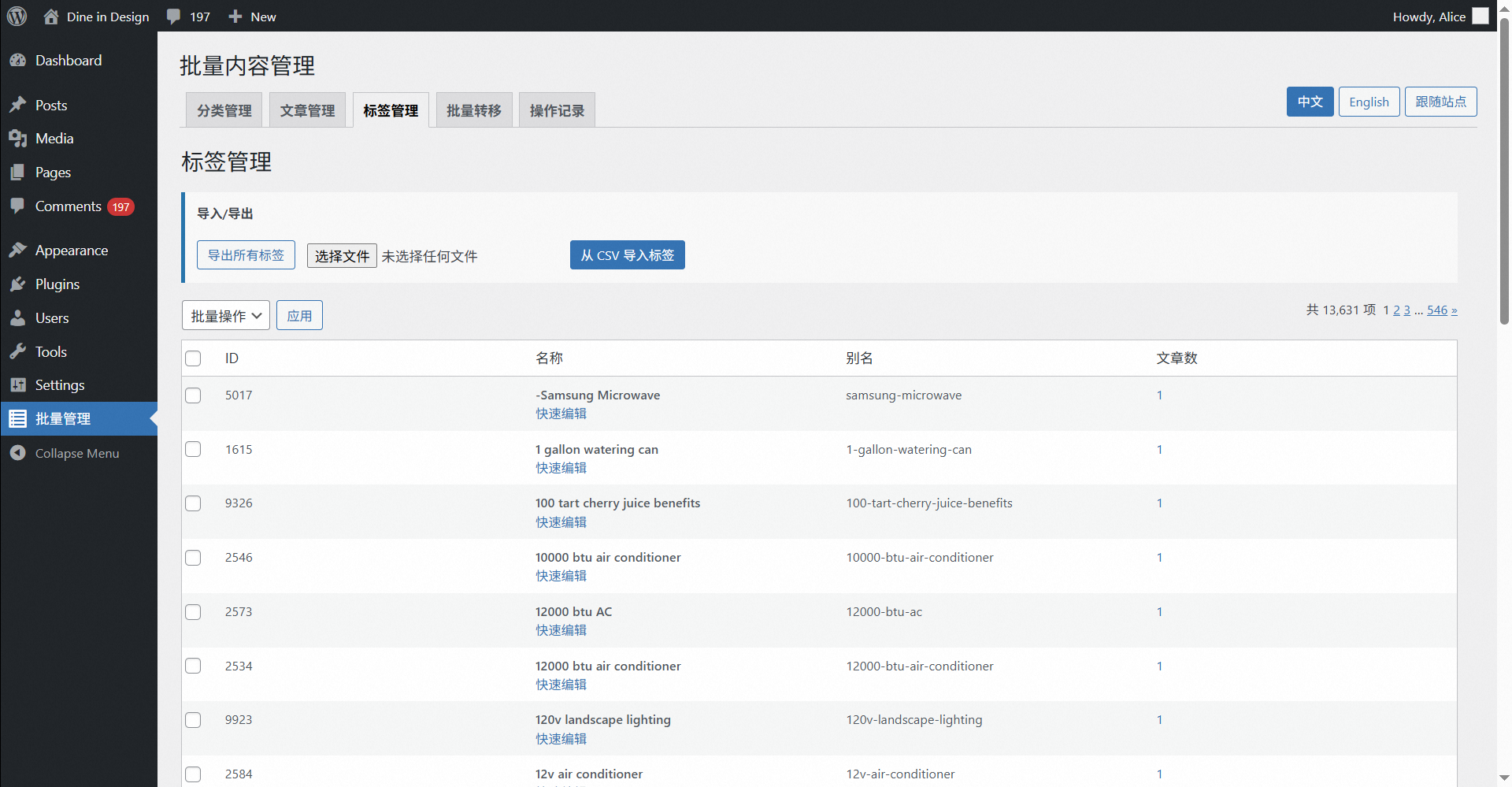Open Posts via its pushpin icon
1512x787 pixels.
pos(18,105)
